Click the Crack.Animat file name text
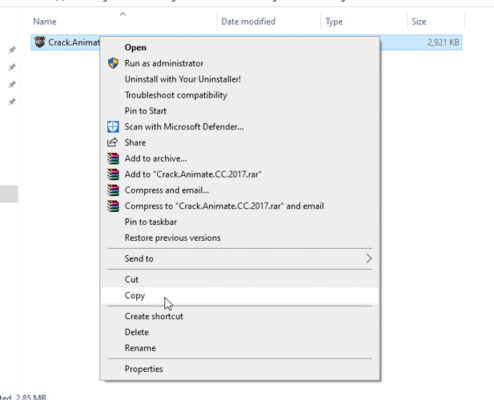 (x=74, y=42)
